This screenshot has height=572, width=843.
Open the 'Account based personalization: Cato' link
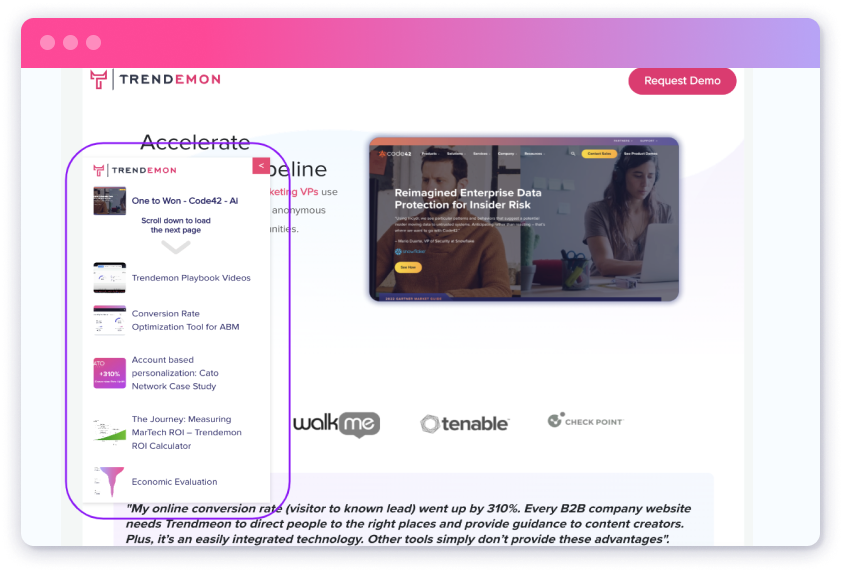(175, 373)
